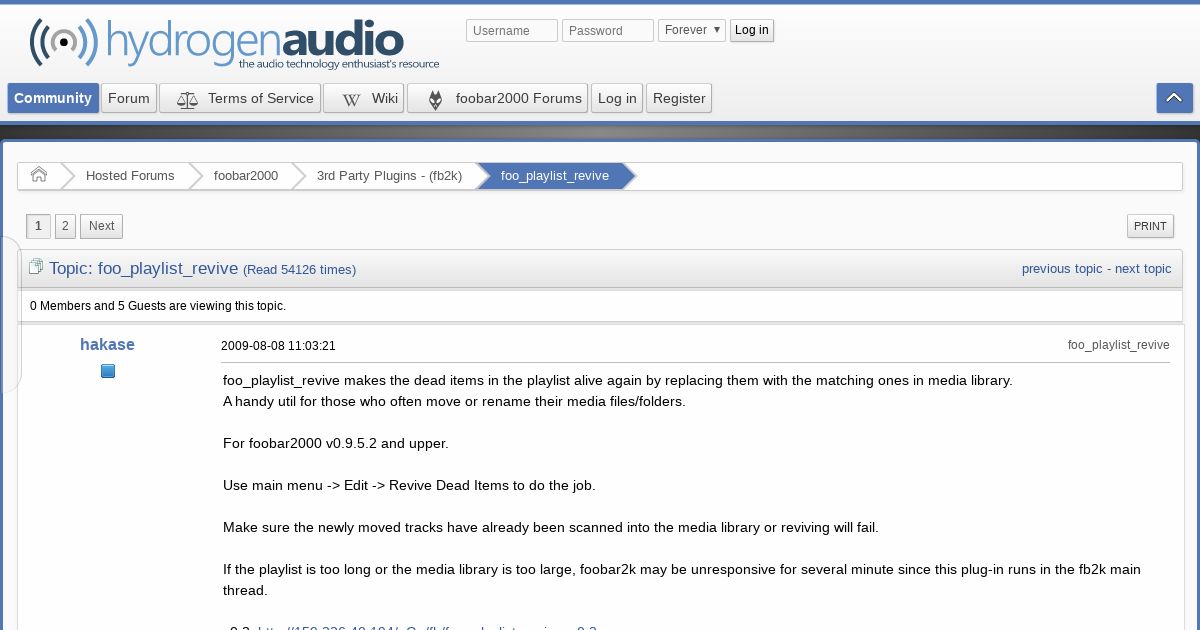Focus the Username field
This screenshot has width=1200, height=630.
[x=512, y=31]
